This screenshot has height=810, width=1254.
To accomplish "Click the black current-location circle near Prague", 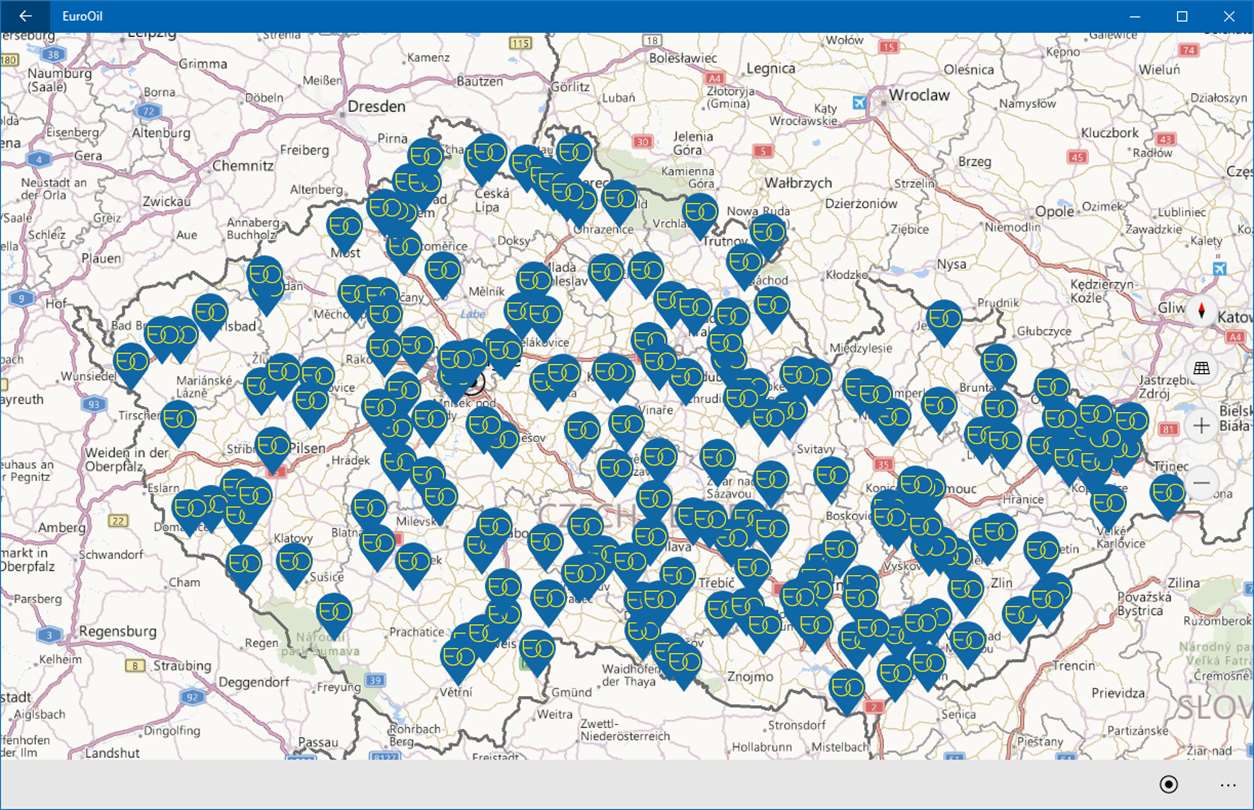I will [x=472, y=381].
